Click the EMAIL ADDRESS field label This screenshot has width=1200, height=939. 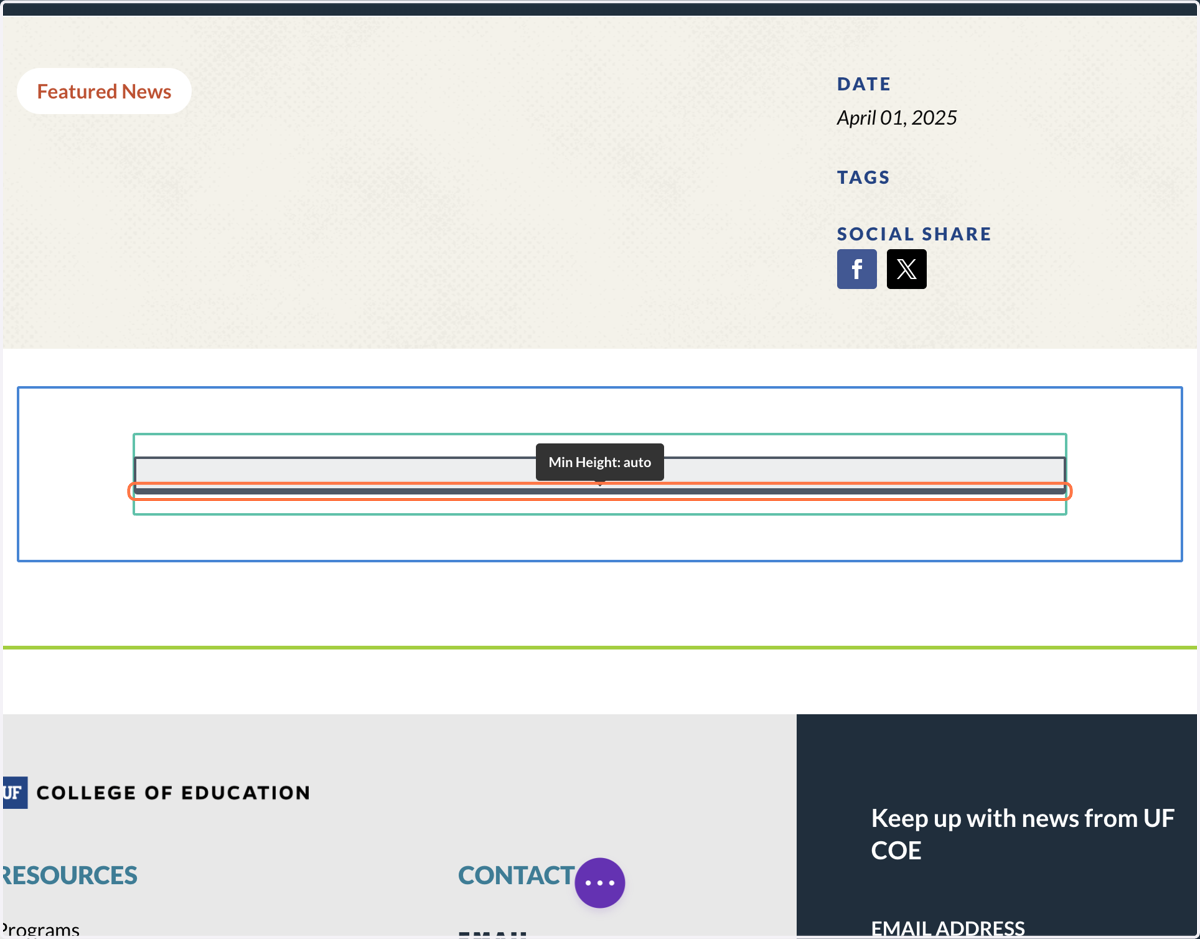(x=948, y=929)
